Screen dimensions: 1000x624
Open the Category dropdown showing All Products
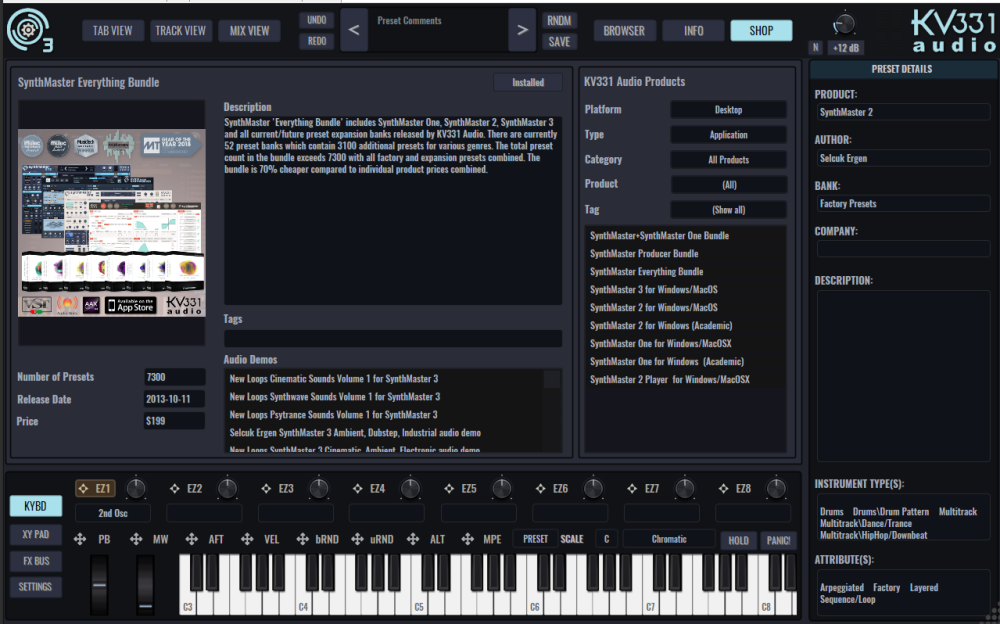click(x=728, y=160)
